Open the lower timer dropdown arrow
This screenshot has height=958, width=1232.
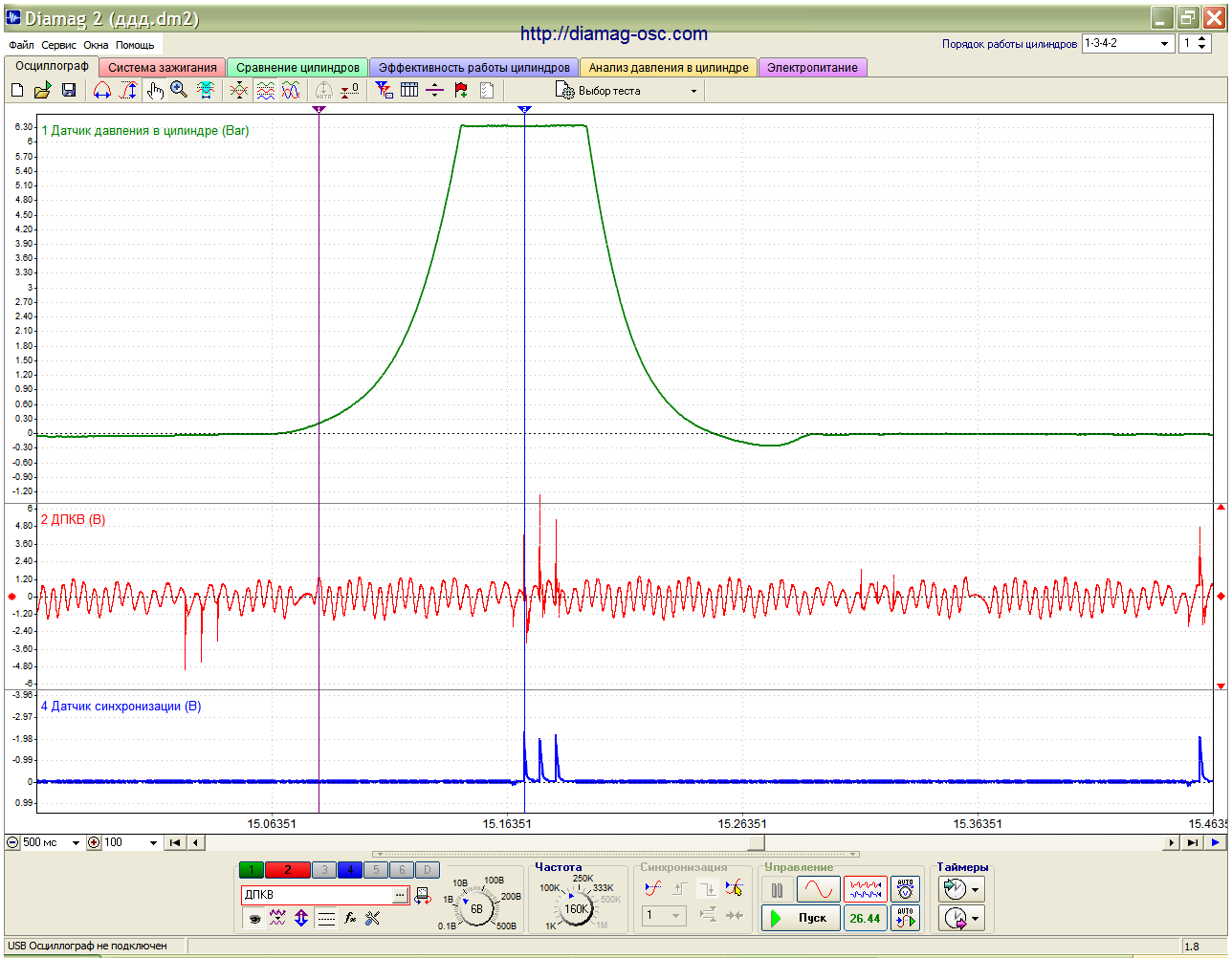tap(975, 919)
